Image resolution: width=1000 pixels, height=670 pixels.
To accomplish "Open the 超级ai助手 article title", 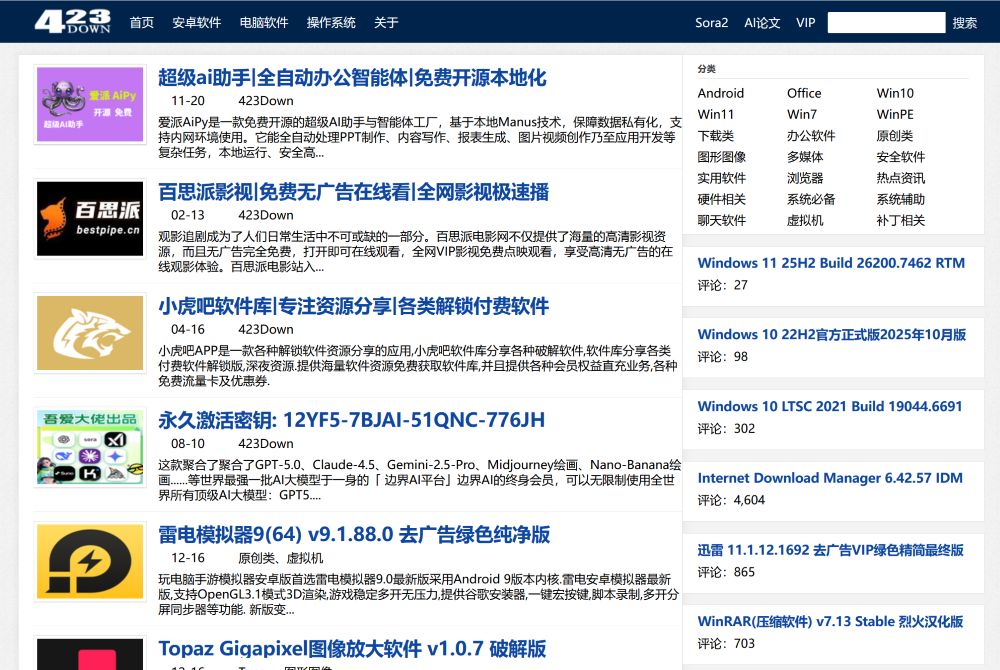I will 352,78.
